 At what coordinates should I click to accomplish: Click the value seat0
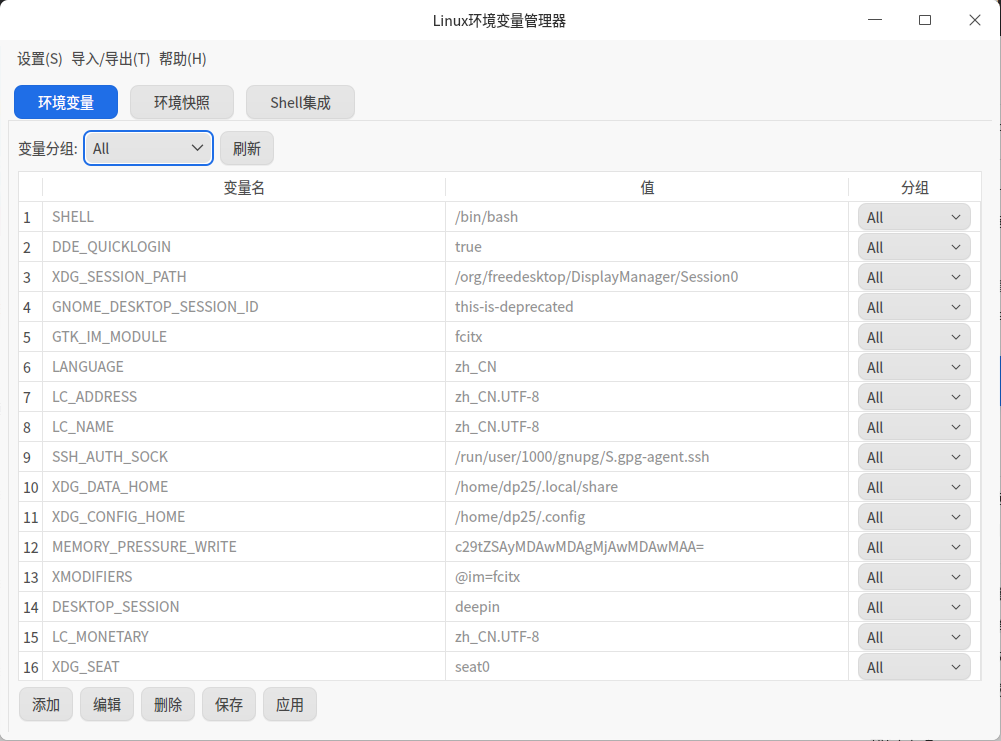tap(472, 667)
